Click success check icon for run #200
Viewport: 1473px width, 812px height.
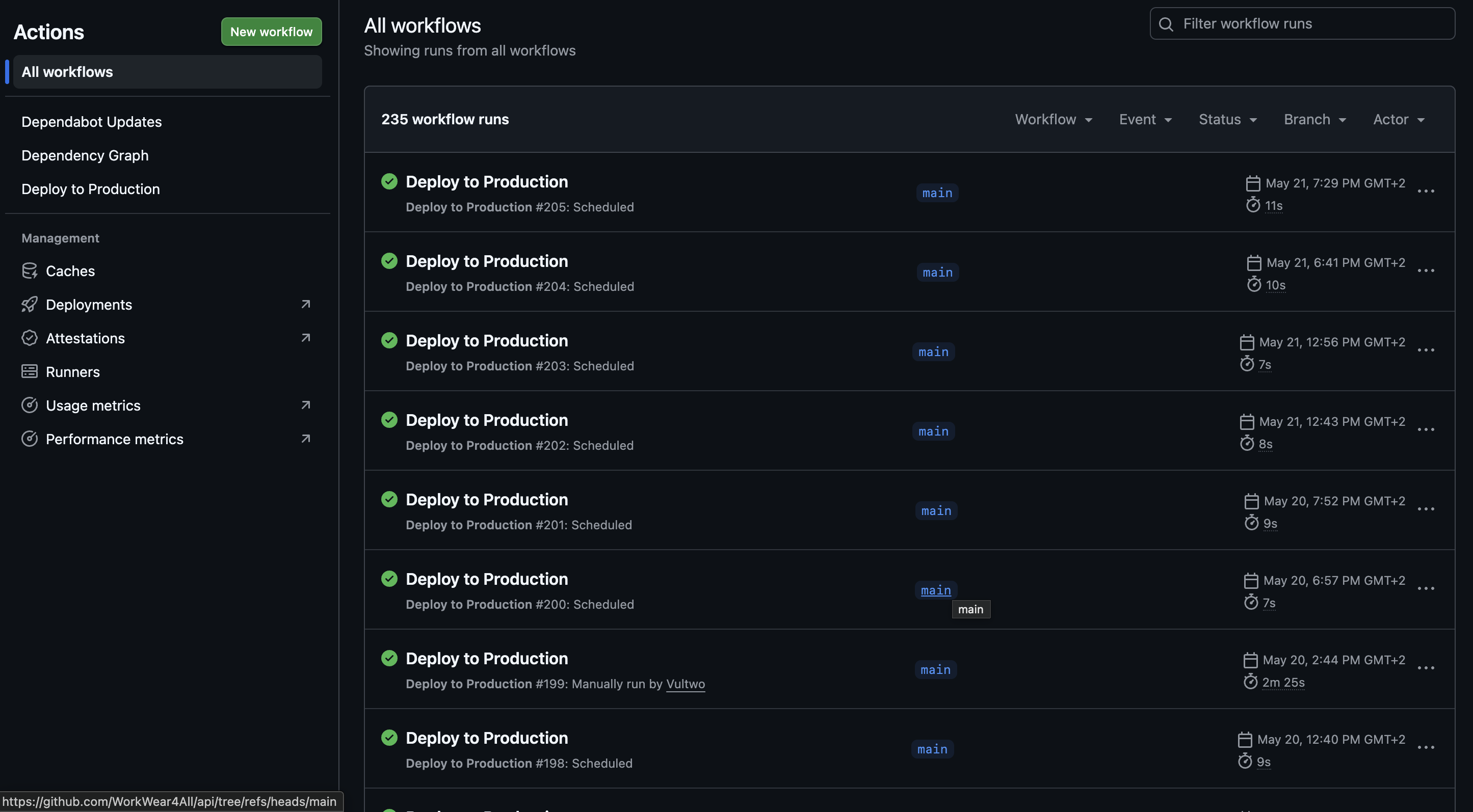point(389,578)
